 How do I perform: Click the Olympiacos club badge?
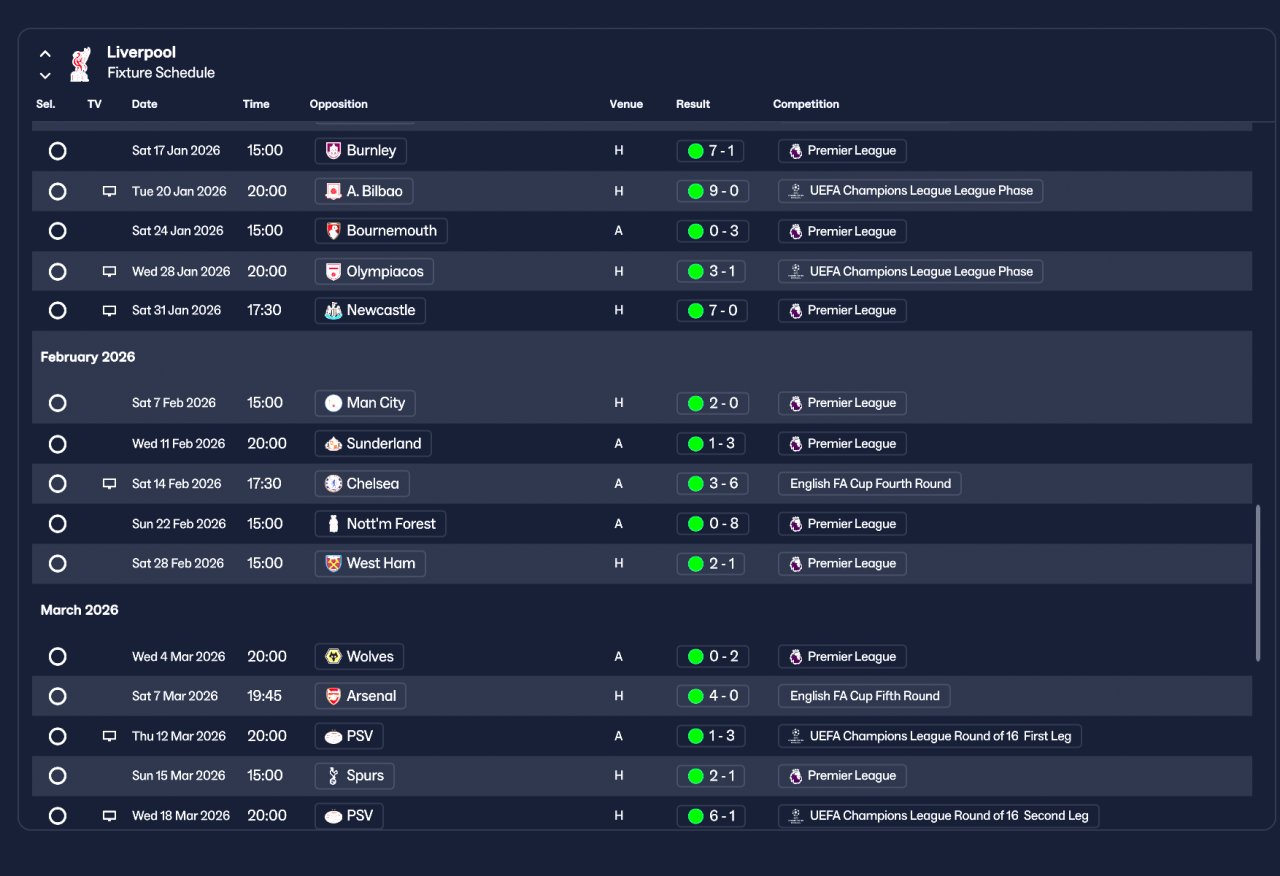click(333, 271)
